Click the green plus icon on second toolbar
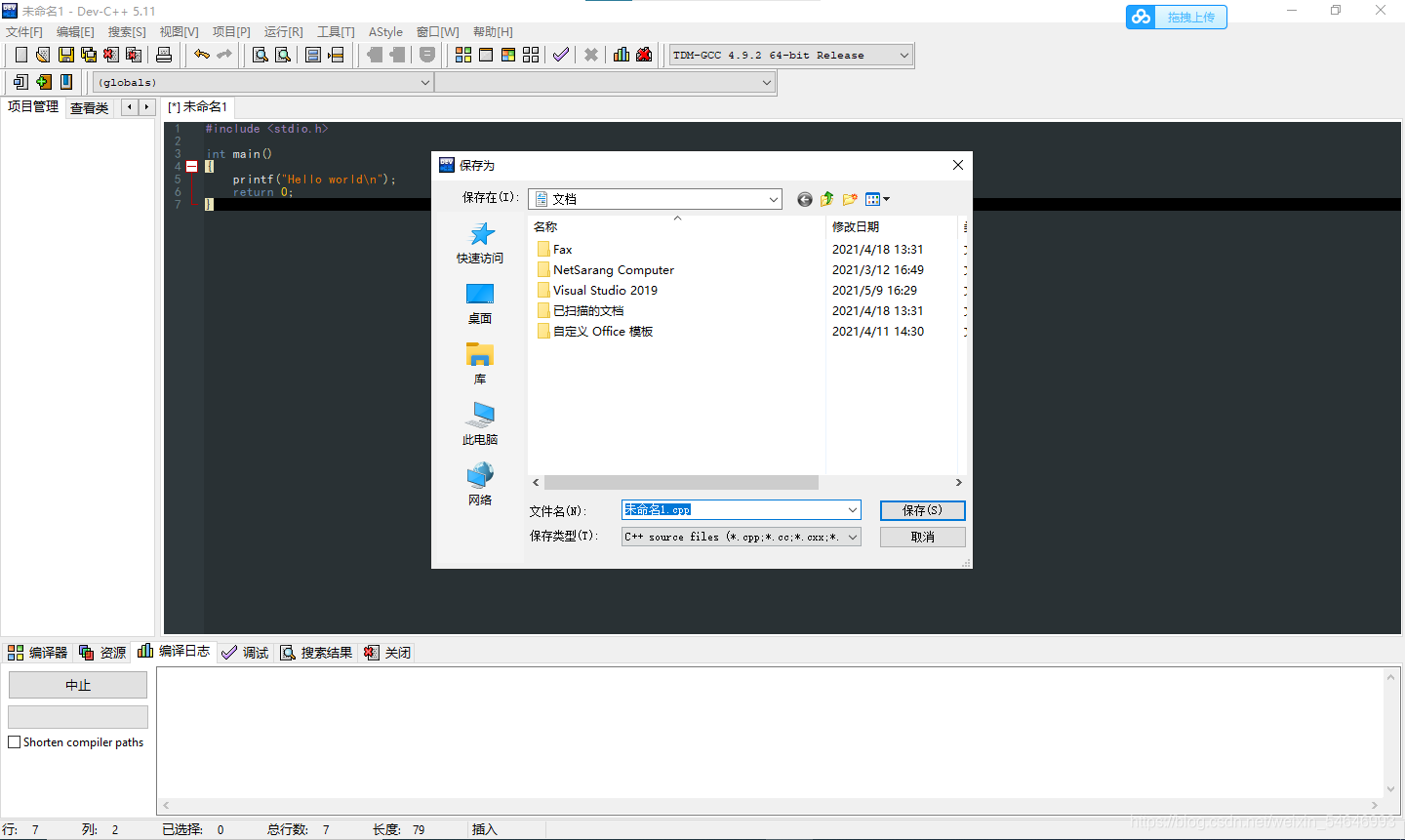This screenshot has width=1405, height=840. (x=44, y=82)
